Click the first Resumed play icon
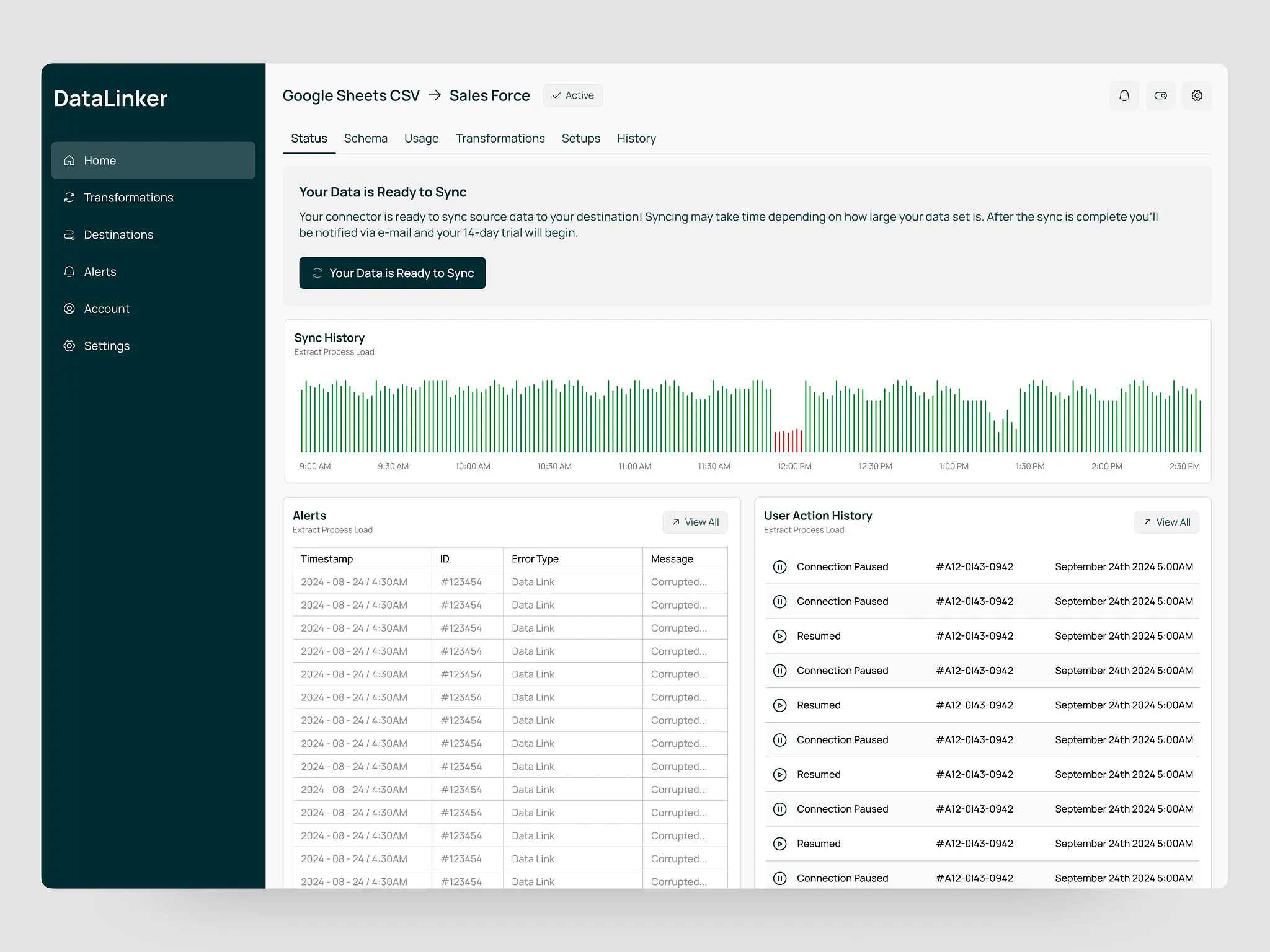1270x952 pixels. pyautogui.click(x=779, y=636)
